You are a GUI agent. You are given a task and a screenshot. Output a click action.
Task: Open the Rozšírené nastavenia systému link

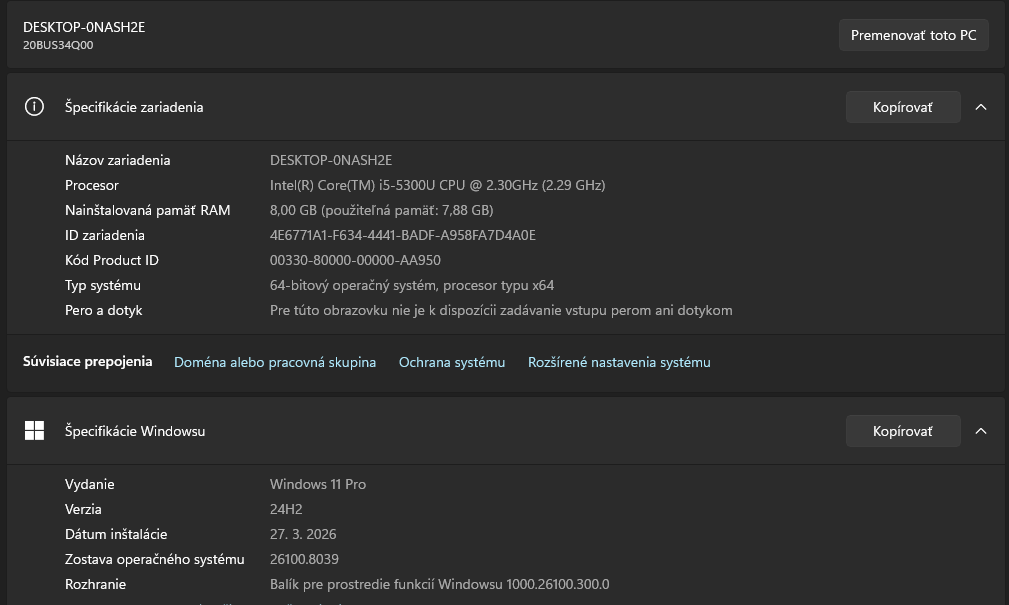point(617,362)
